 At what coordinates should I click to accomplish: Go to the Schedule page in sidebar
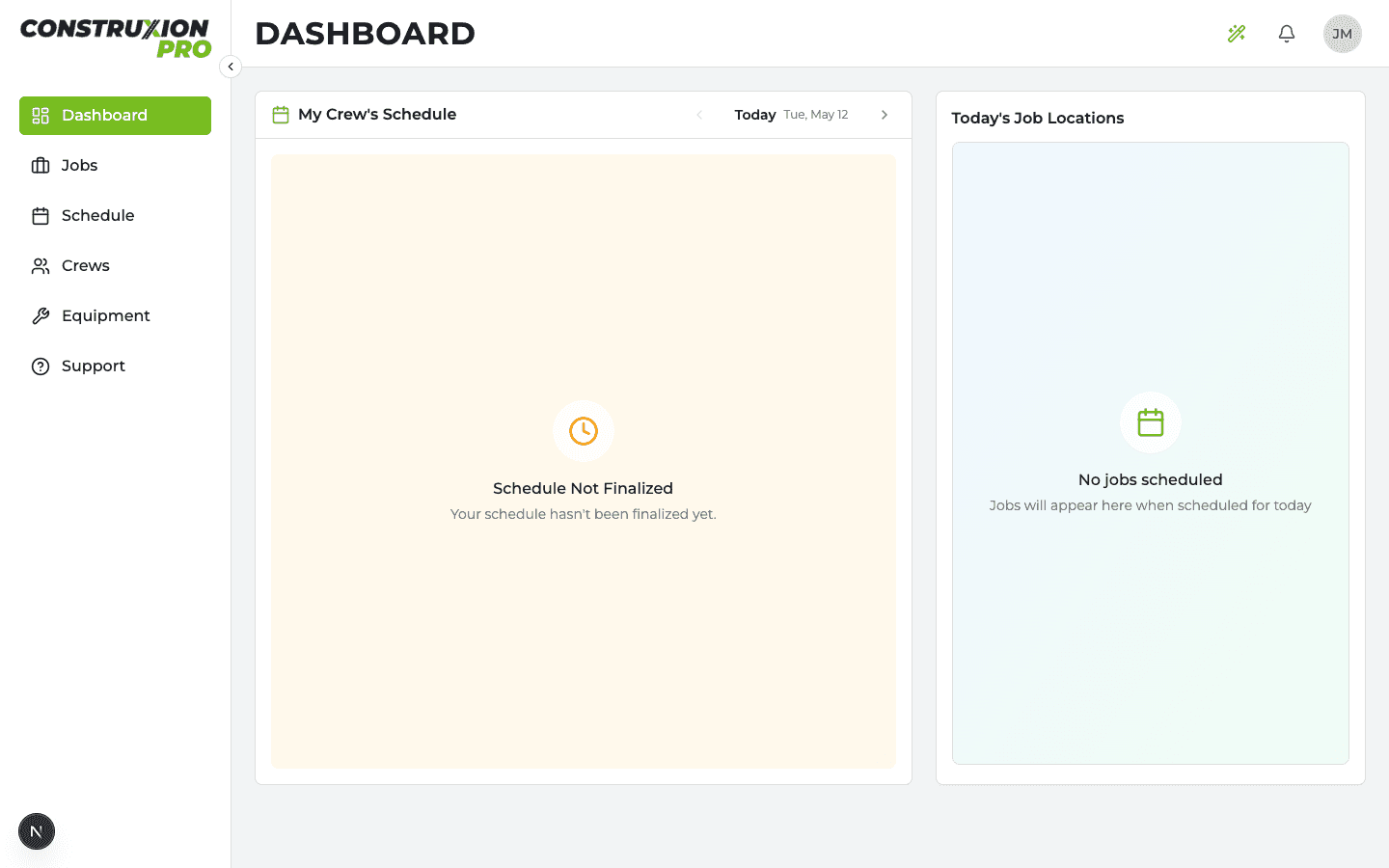[115, 216]
